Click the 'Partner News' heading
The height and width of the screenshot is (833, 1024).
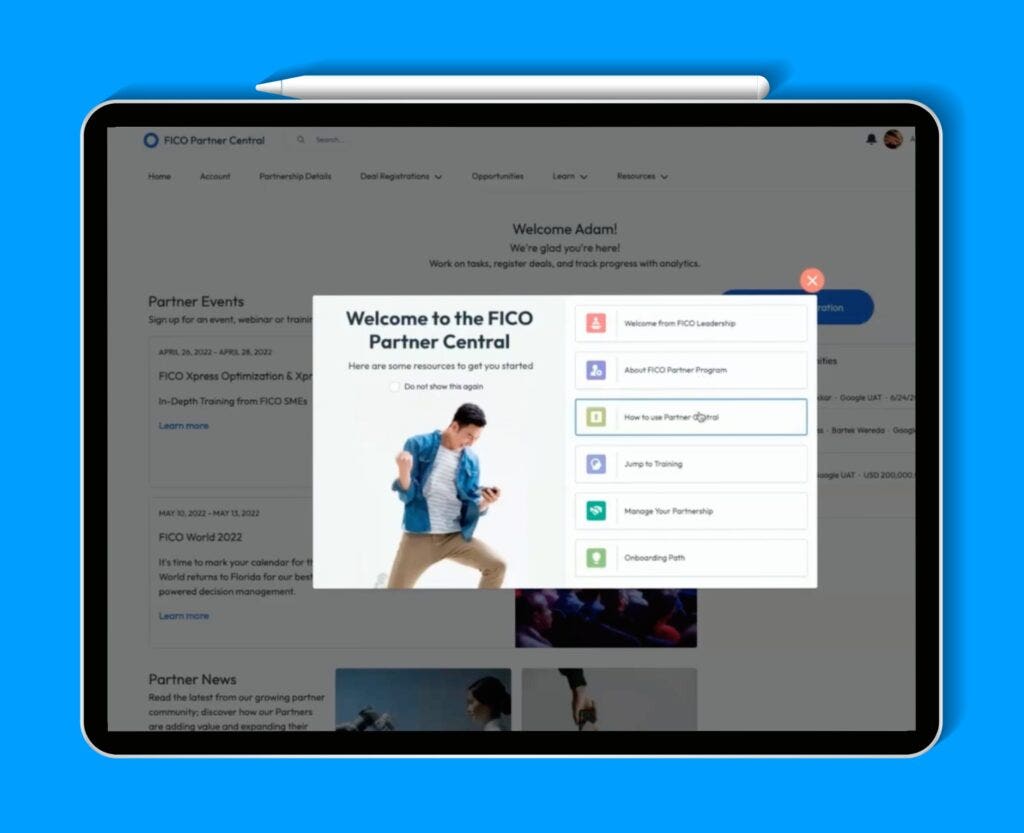pos(192,680)
